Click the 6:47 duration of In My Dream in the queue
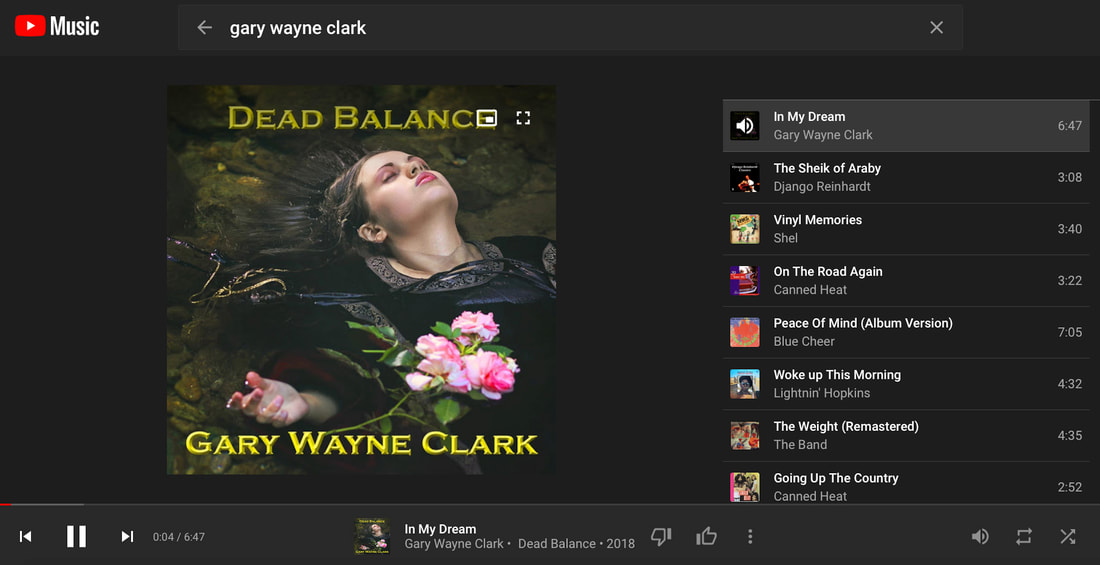 coord(1070,126)
